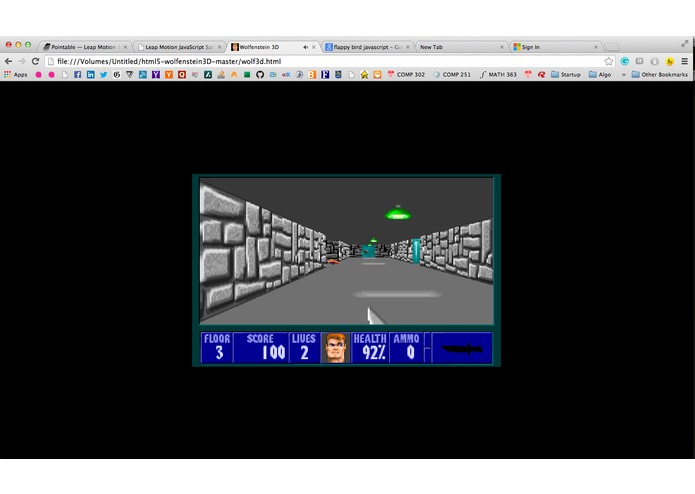Expand the Other Bookmarks folder
This screenshot has height=494, width=695.
[x=660, y=74]
